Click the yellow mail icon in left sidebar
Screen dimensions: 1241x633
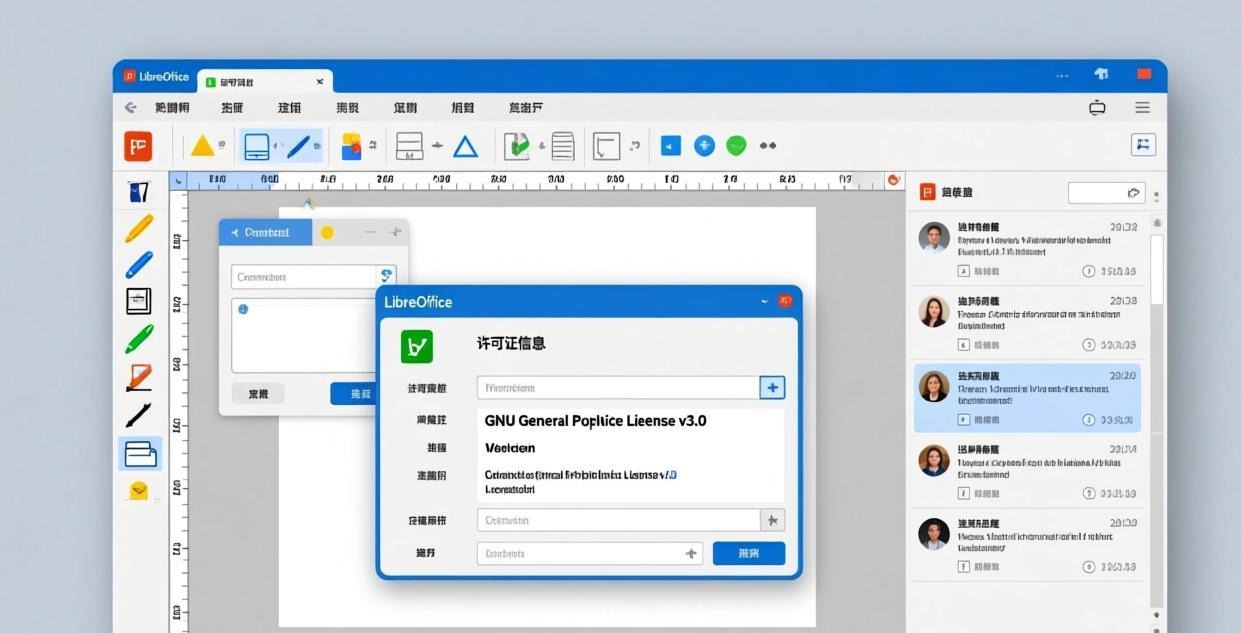(139, 491)
